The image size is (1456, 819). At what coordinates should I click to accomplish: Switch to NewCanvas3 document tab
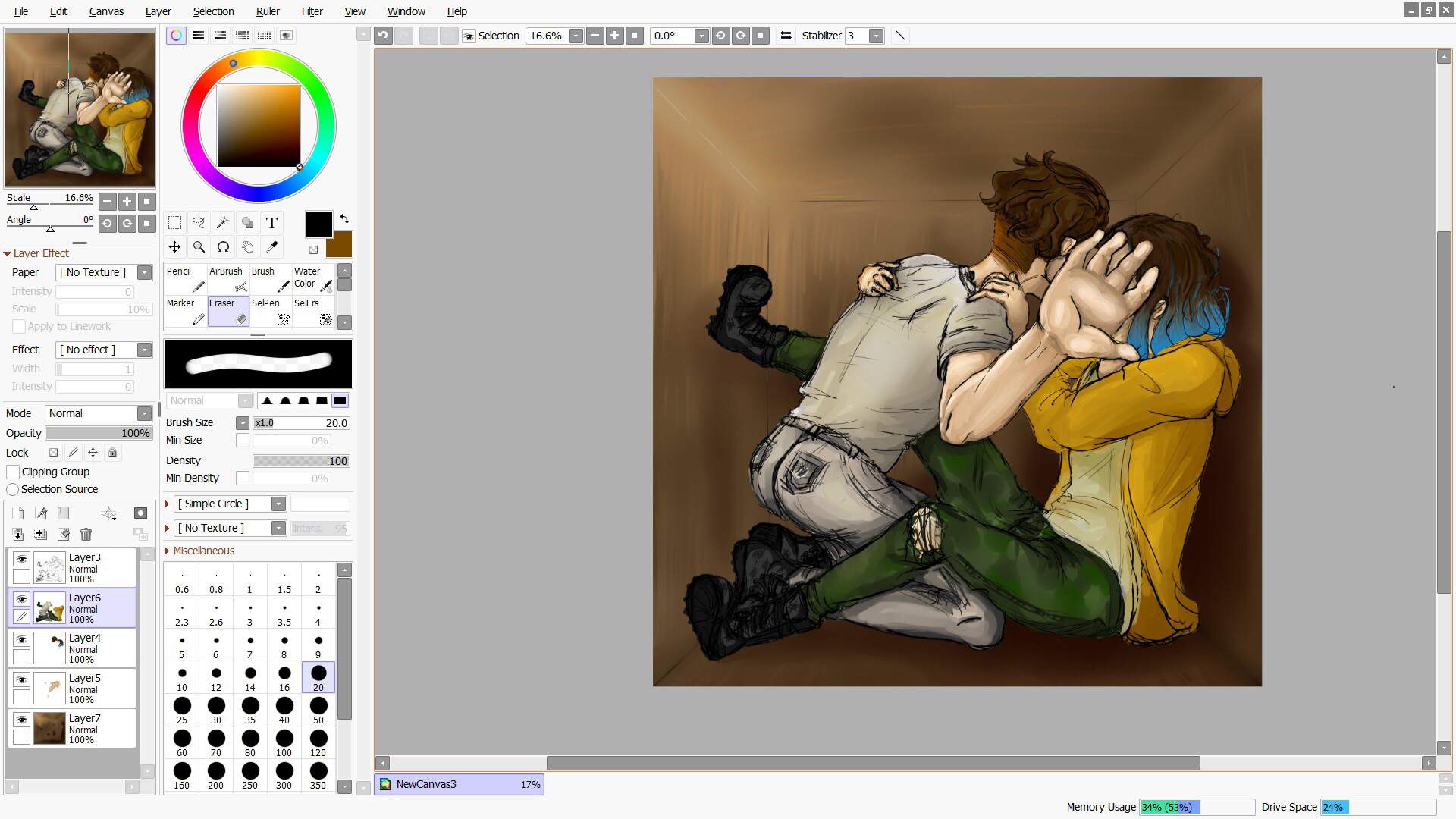click(x=460, y=785)
